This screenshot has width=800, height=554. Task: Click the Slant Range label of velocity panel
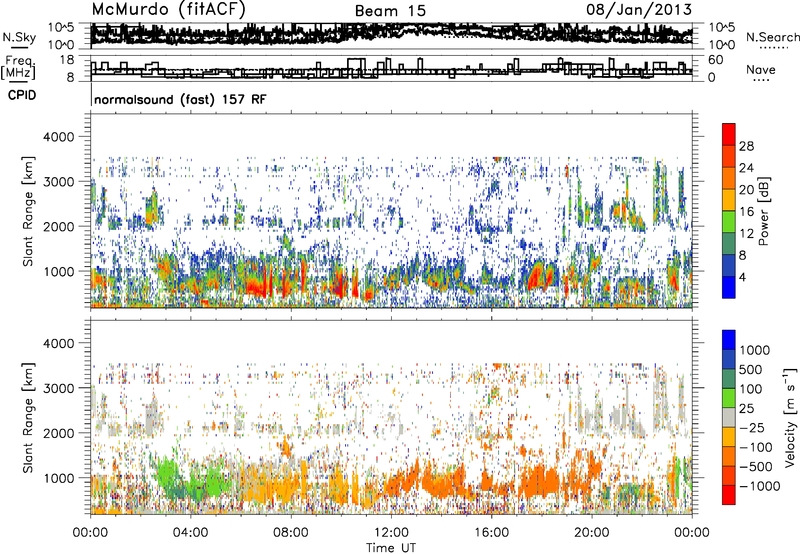point(28,417)
